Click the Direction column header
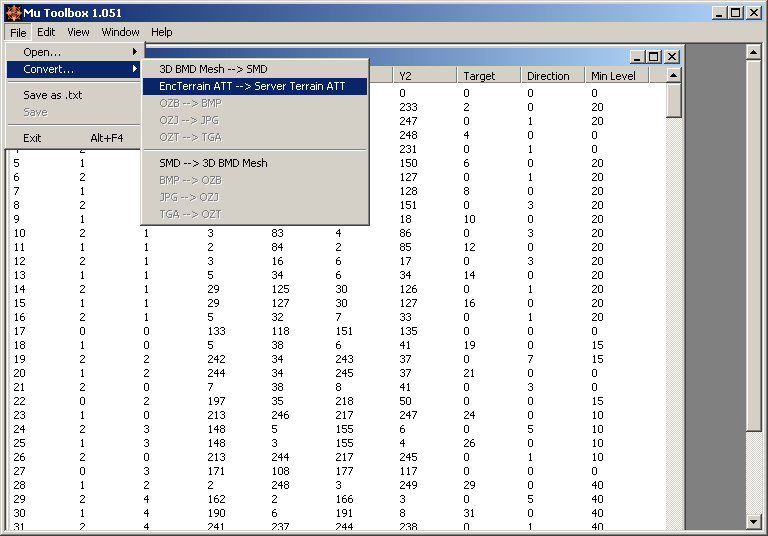Viewport: 768px width, 536px height. coord(552,76)
